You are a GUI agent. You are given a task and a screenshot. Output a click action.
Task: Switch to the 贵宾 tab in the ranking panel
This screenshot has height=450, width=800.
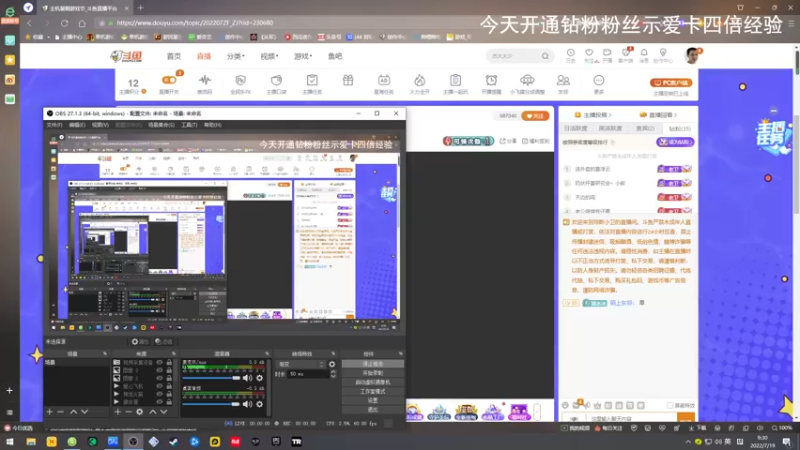point(645,129)
